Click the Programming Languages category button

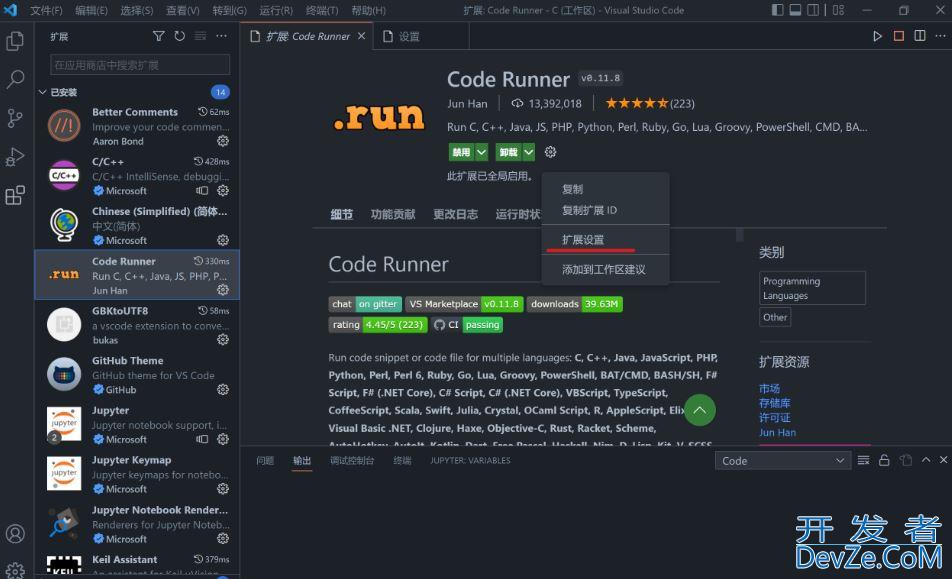coord(812,288)
